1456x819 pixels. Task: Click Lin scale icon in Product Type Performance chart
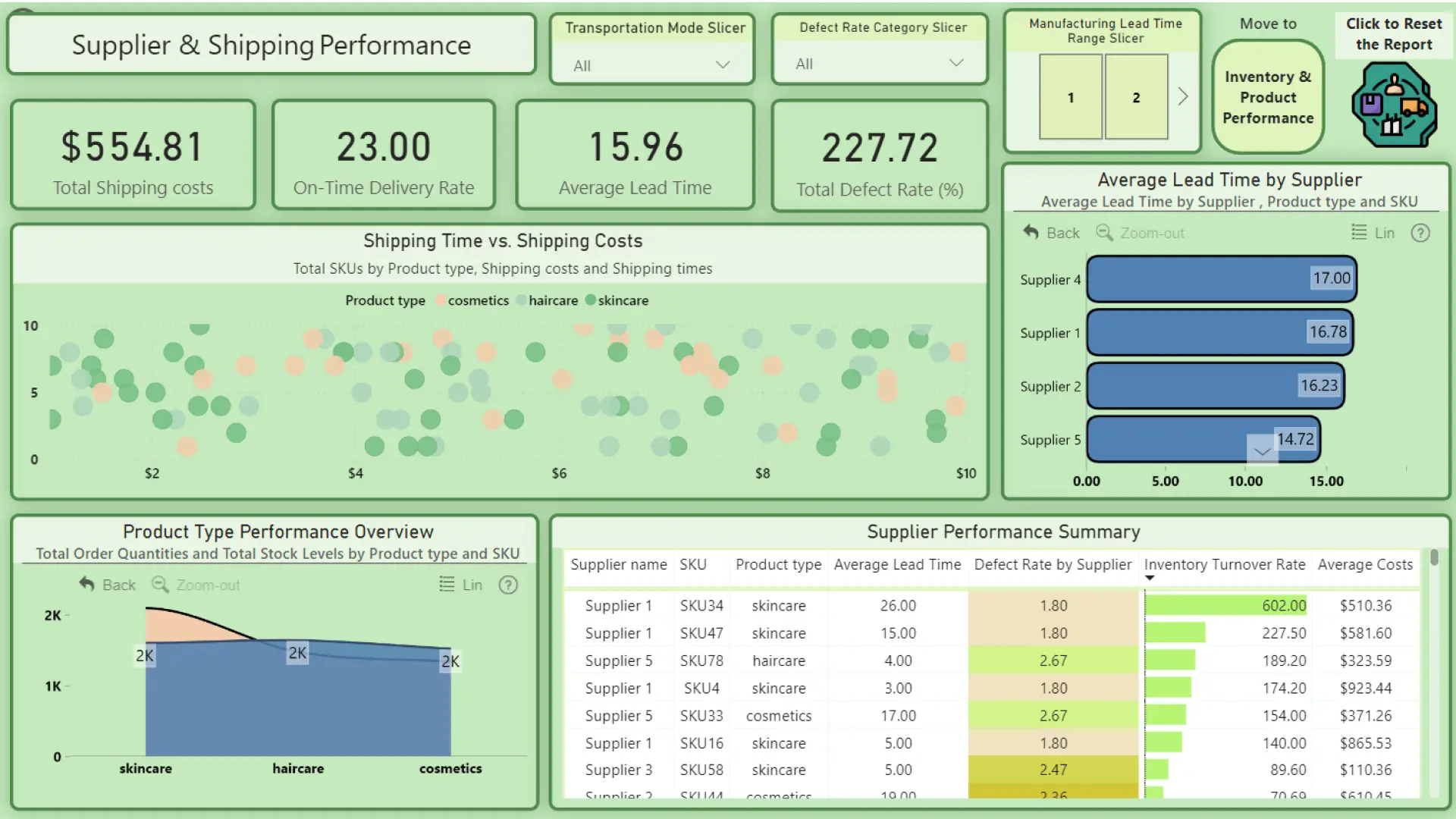coord(447,584)
